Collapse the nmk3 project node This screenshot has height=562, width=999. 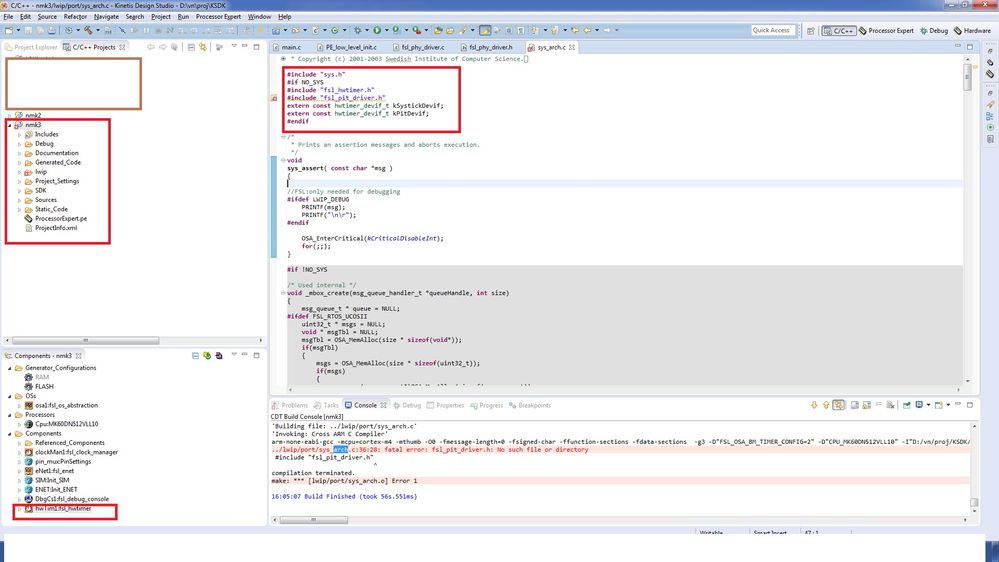point(10,126)
